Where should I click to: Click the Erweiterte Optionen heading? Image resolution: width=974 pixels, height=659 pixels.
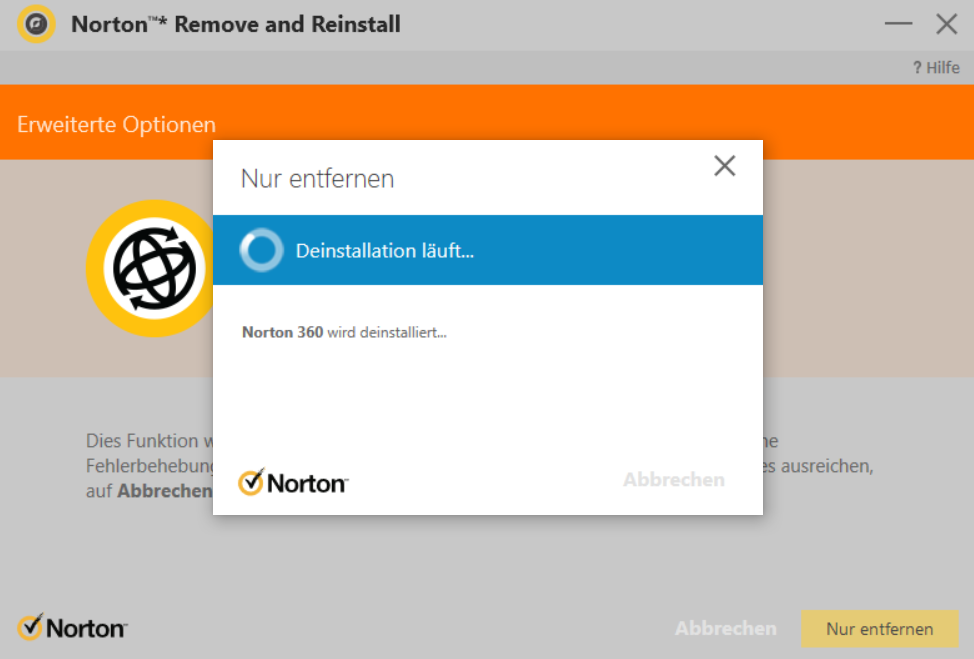tap(116, 124)
